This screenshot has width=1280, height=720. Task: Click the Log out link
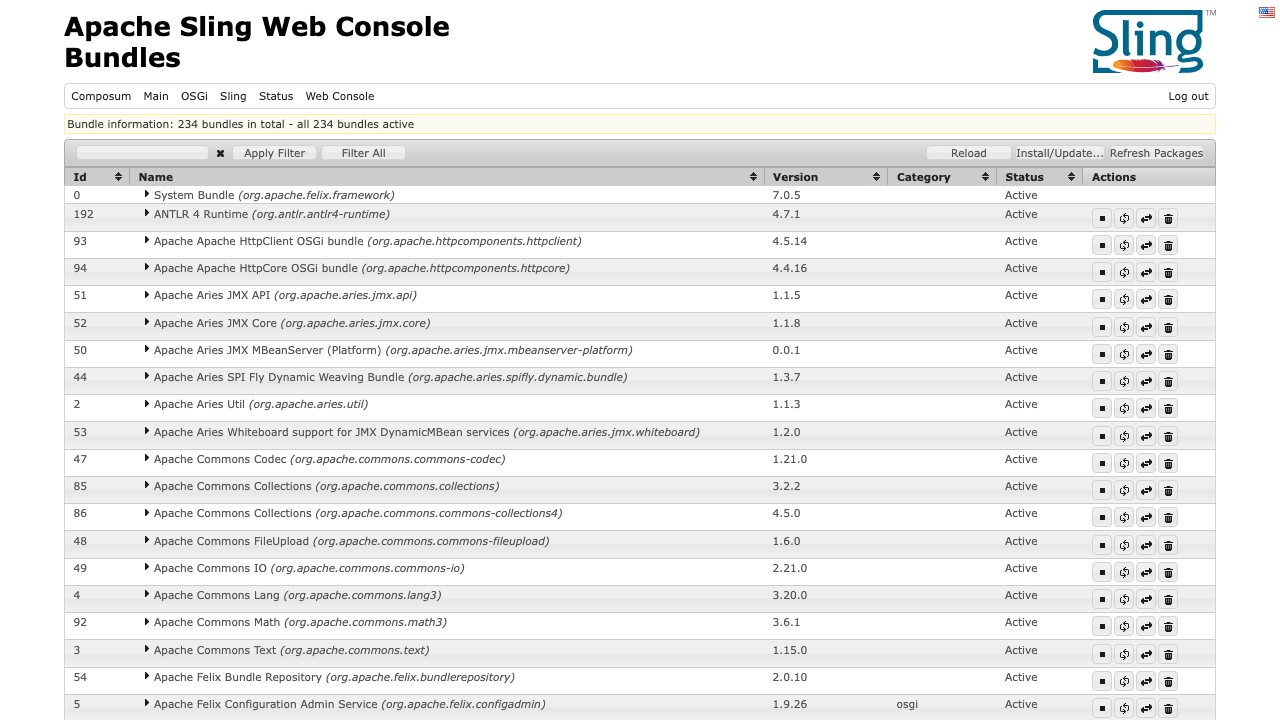click(x=1188, y=96)
